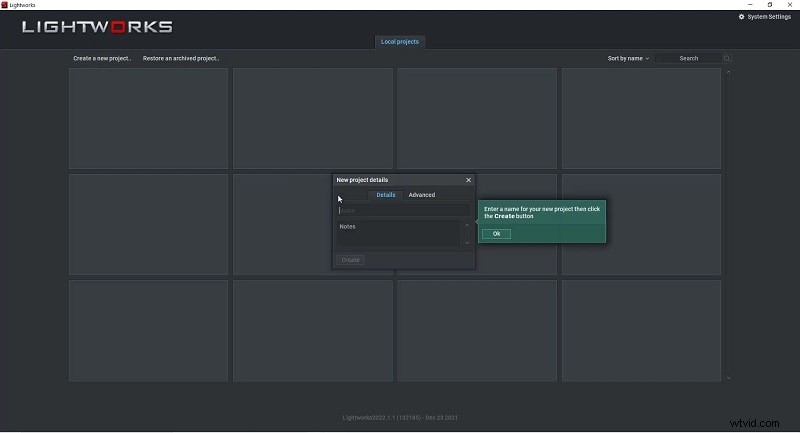Screen dimensions: 800x433
Task: Click the project list scroll up arrow
Action: 728,72
